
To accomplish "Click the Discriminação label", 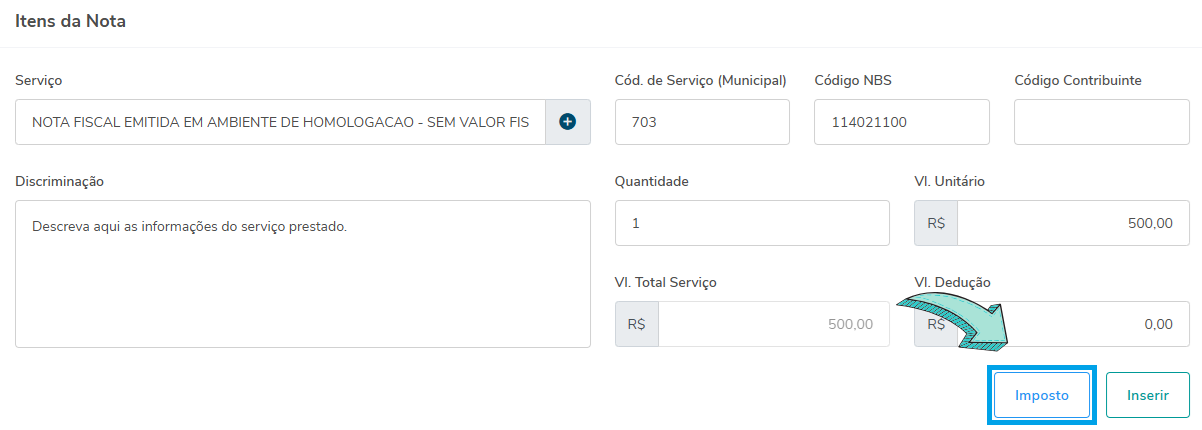I will click(x=60, y=181).
